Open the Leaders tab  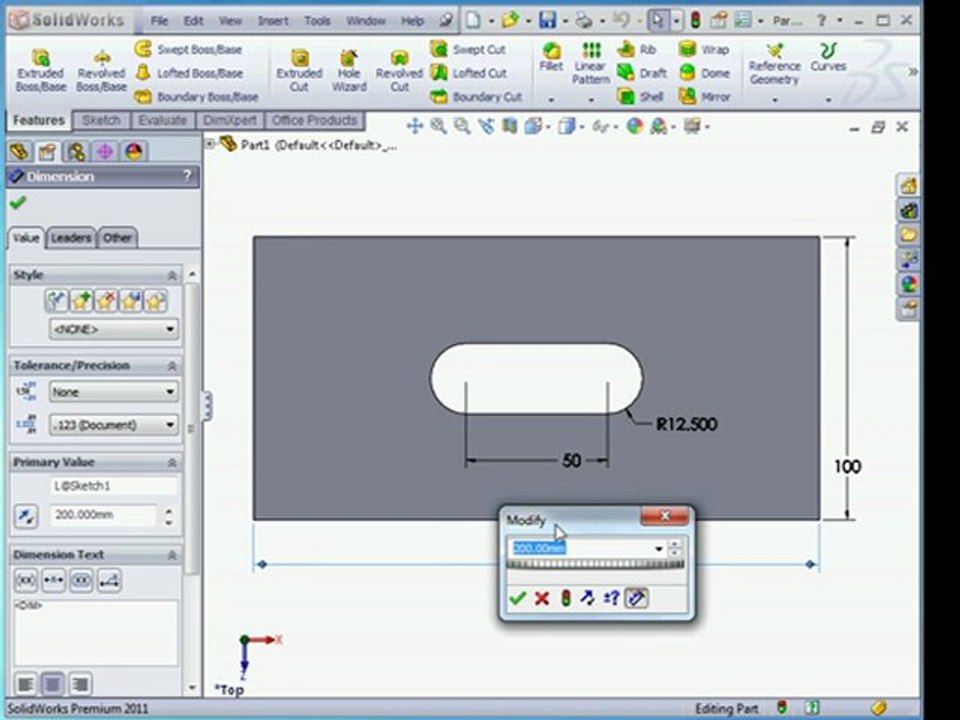click(x=71, y=238)
